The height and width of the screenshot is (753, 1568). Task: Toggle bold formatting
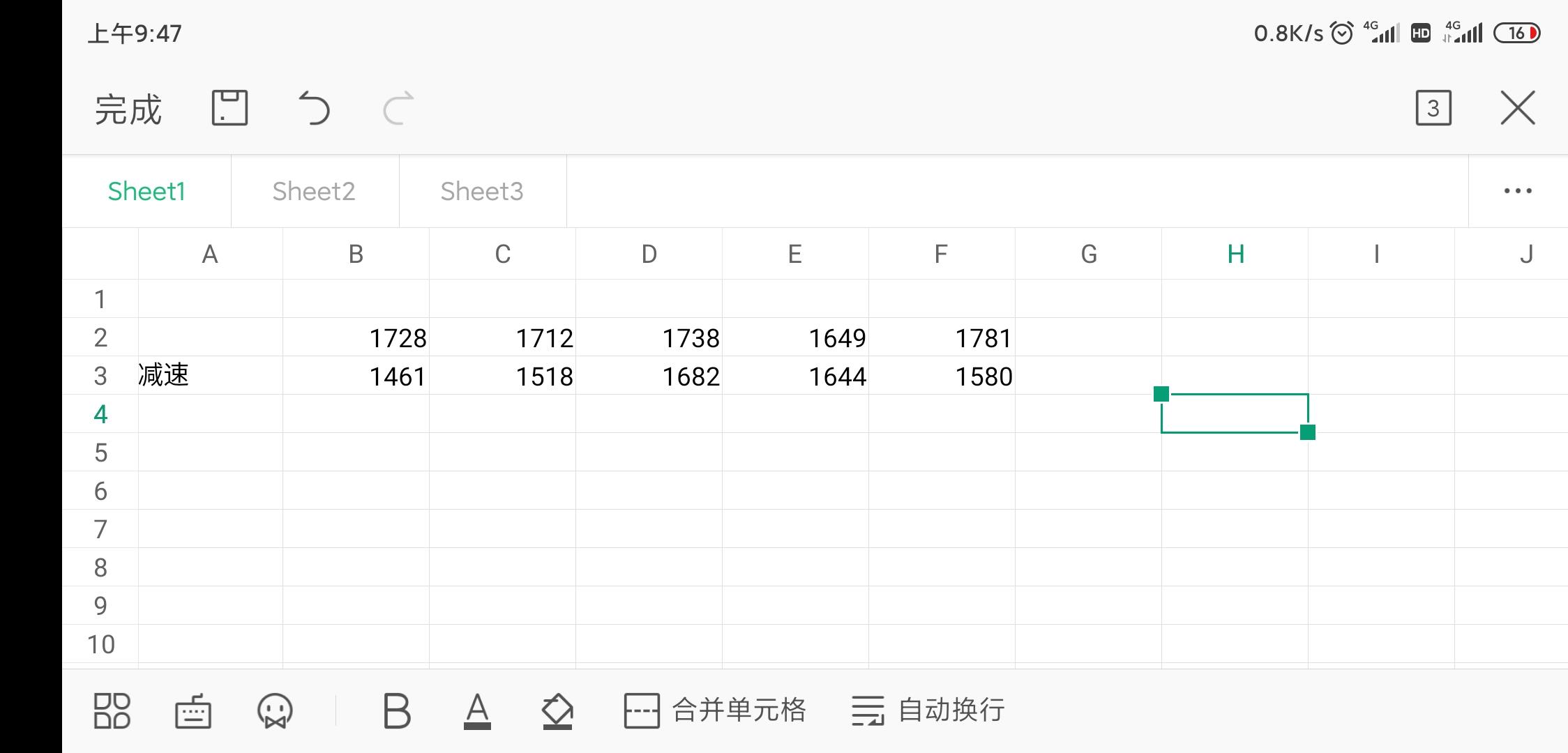[397, 710]
